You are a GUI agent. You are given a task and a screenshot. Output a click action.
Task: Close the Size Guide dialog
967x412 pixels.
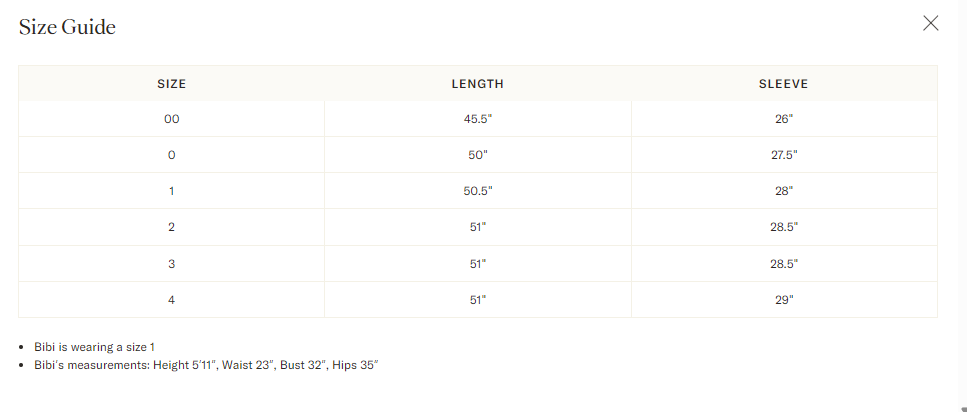930,23
